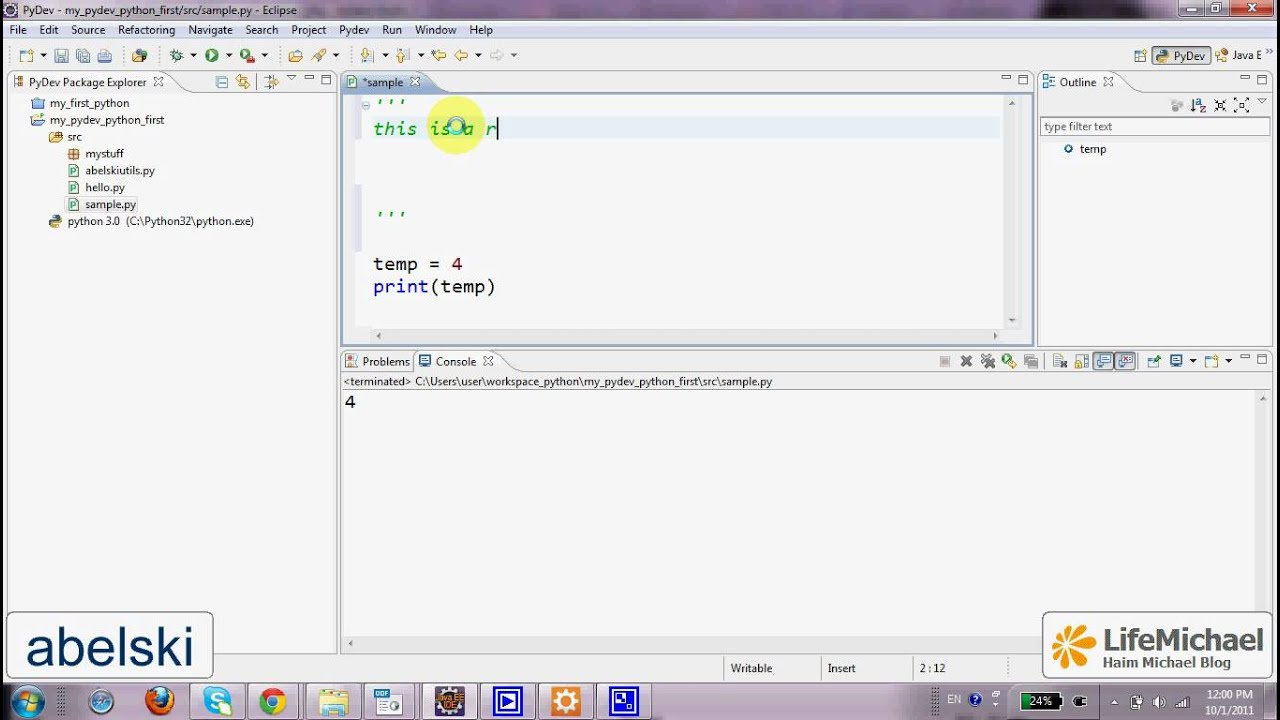Click the Debug bug icon in toolbar
1280x720 pixels.
[176, 56]
